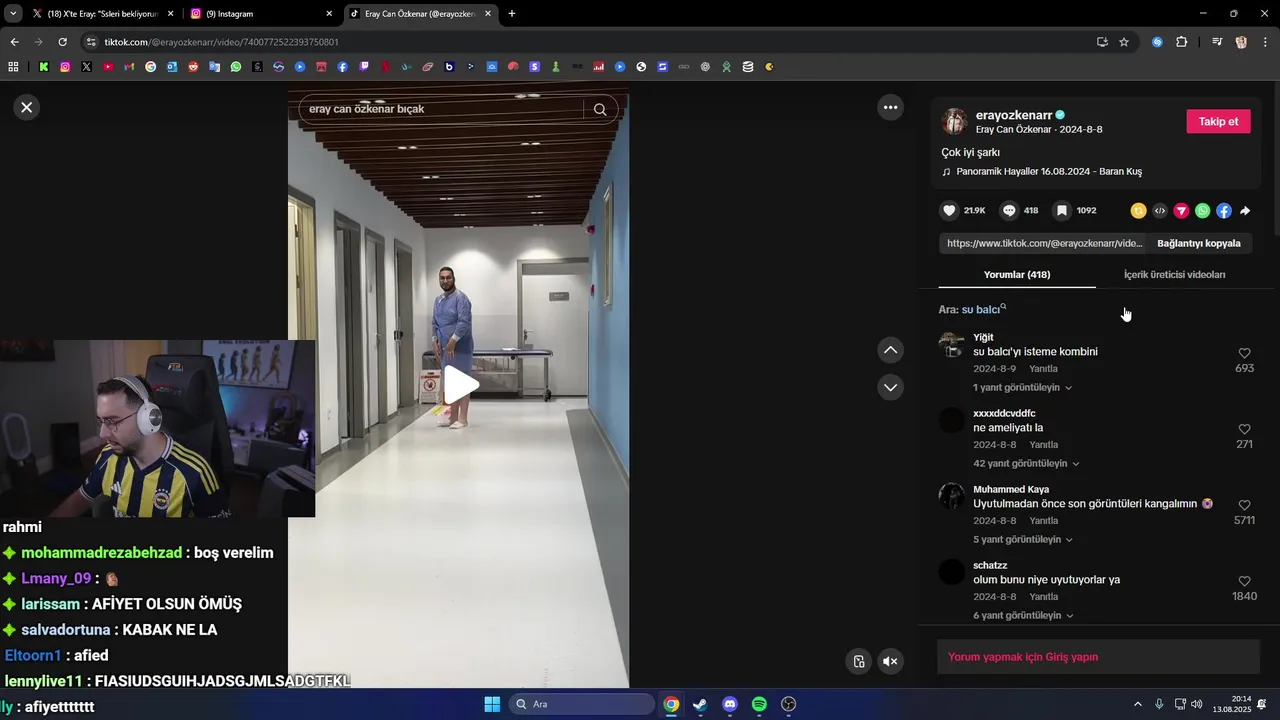1280x720 pixels.
Task: Save video with the bookmark icon
Action: tap(1062, 211)
